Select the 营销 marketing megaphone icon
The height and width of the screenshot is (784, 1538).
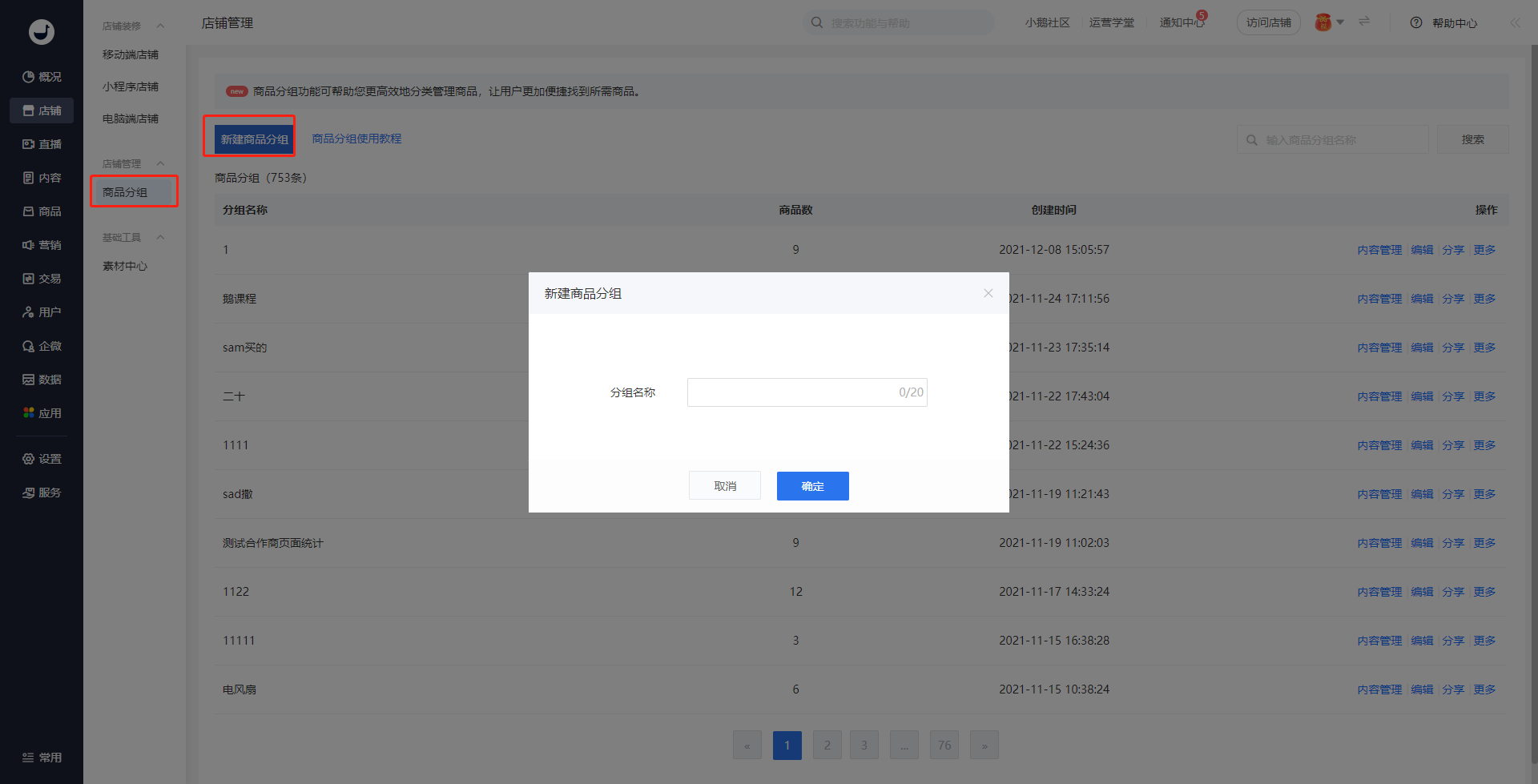(x=29, y=245)
